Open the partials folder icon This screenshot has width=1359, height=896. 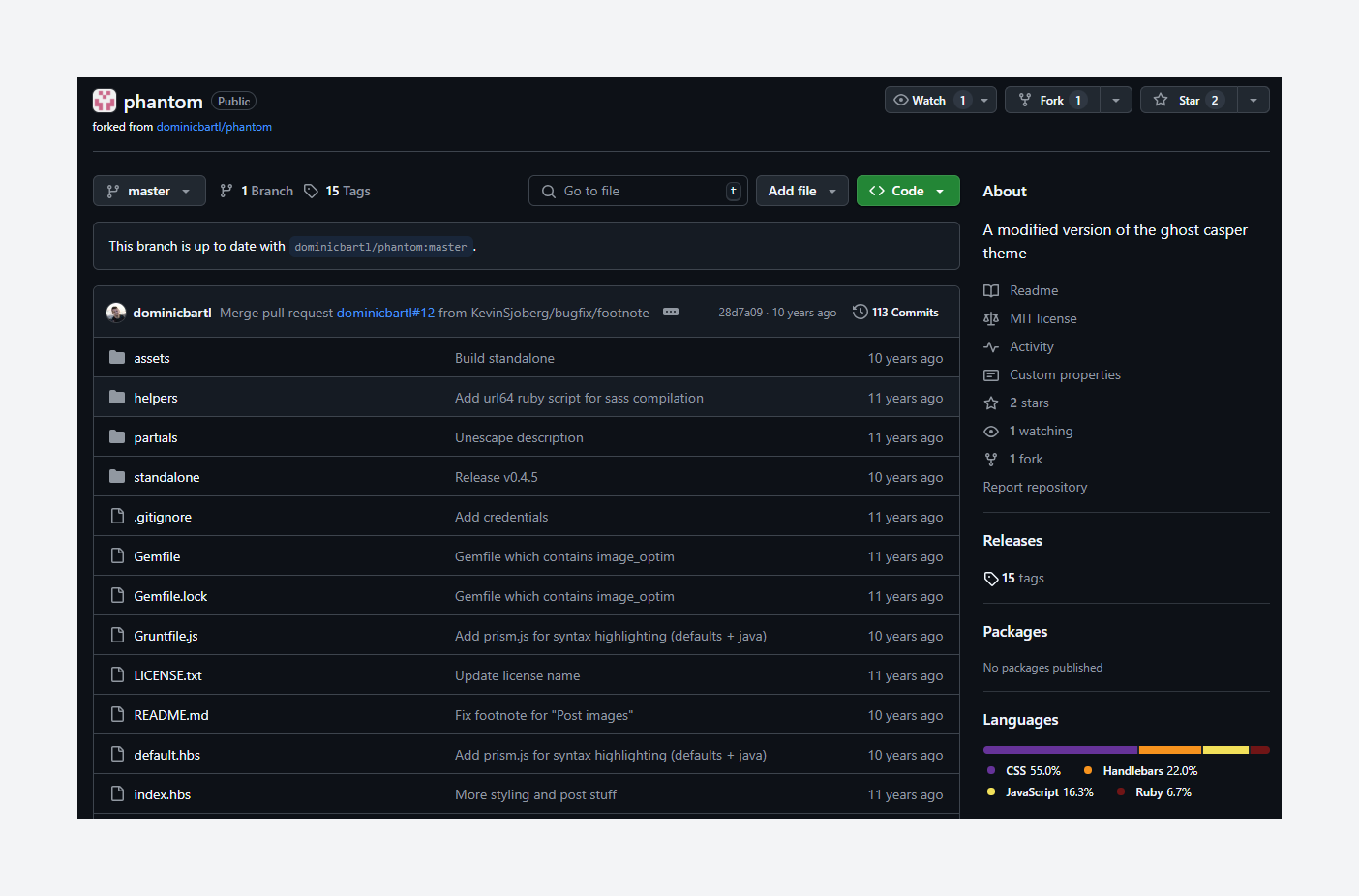(117, 437)
